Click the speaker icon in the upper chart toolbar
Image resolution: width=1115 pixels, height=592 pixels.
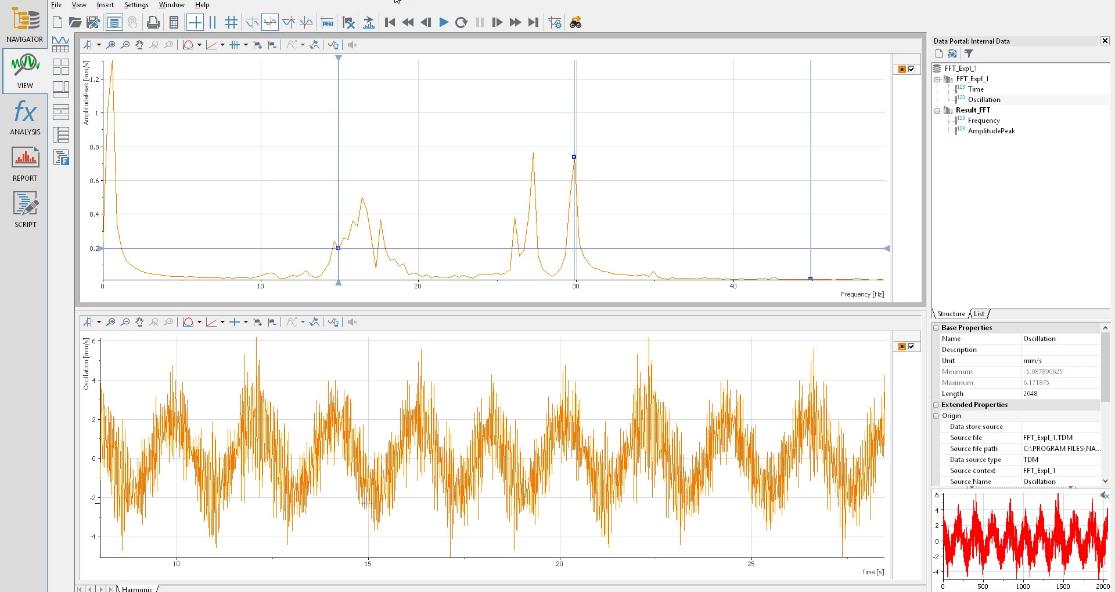[352, 45]
